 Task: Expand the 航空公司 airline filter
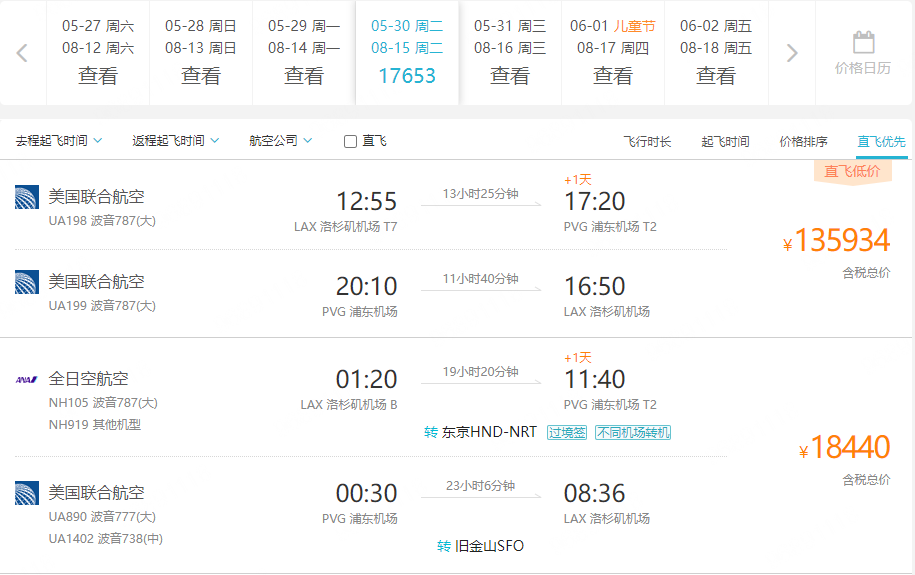click(281, 141)
